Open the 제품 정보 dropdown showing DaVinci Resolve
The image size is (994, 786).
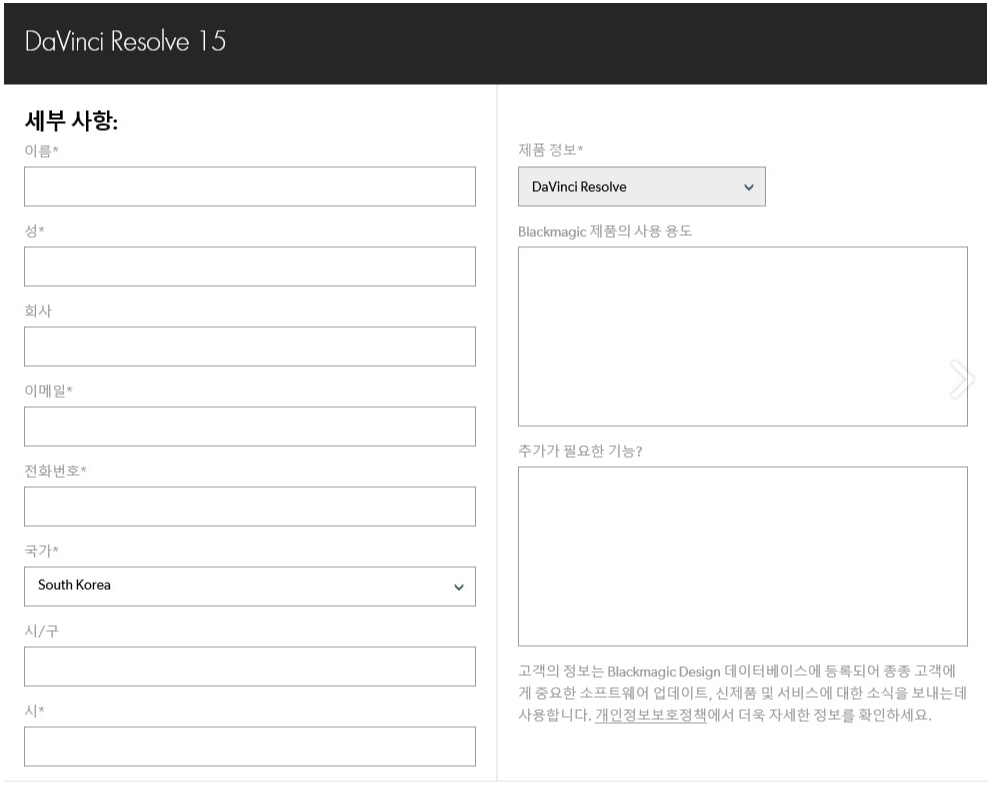point(642,186)
